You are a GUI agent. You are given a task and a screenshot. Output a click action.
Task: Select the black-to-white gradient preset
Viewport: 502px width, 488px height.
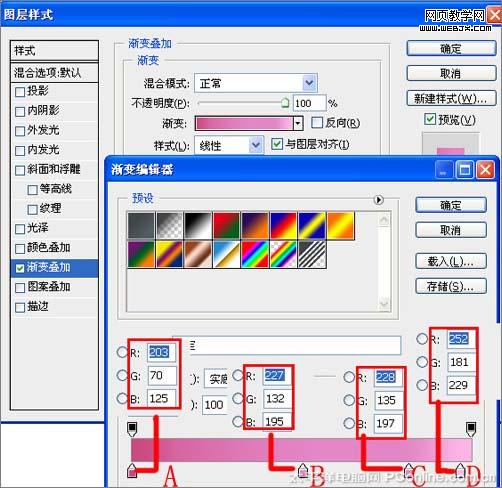coord(198,226)
